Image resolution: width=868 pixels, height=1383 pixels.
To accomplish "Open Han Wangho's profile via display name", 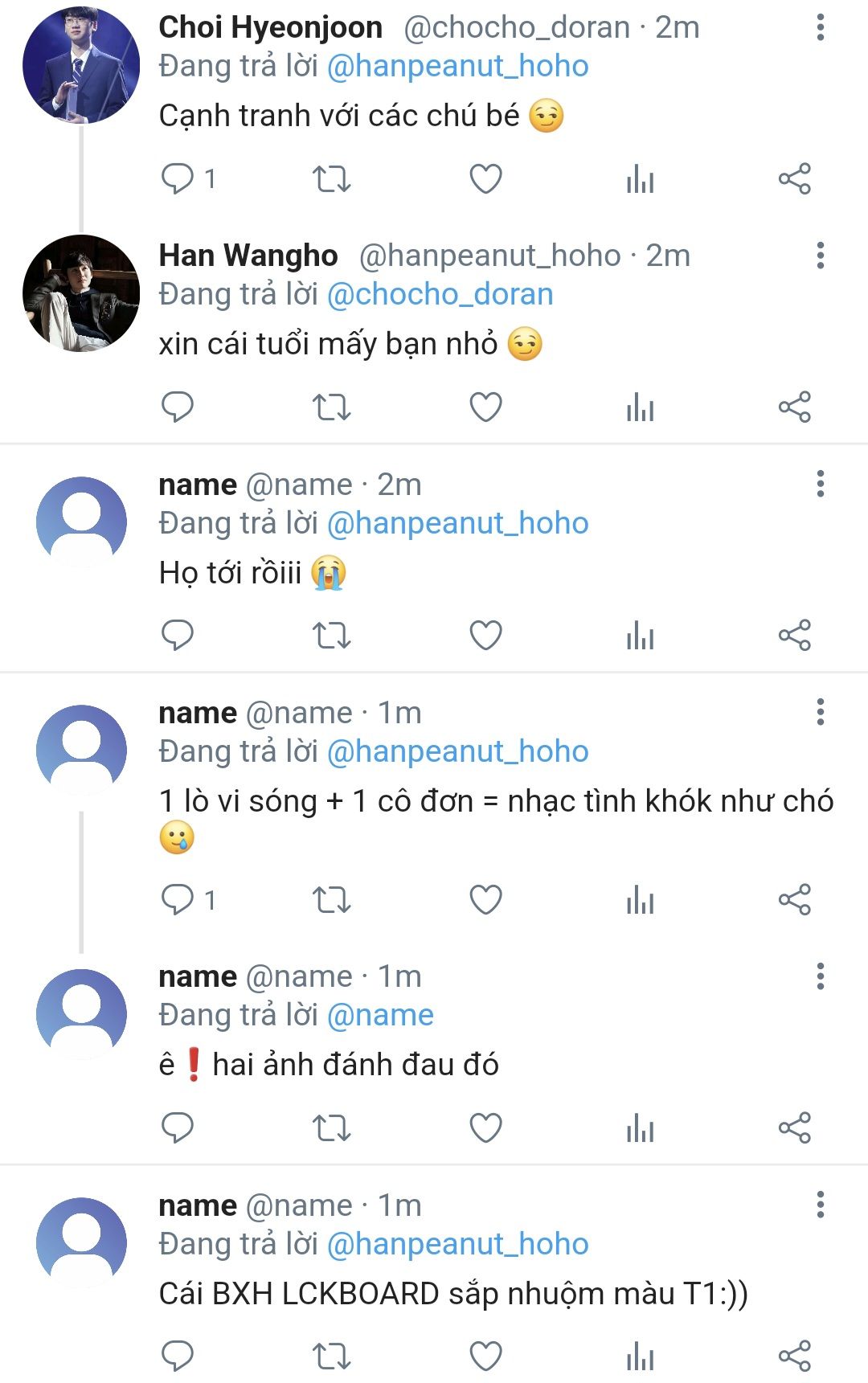I will coord(248,256).
